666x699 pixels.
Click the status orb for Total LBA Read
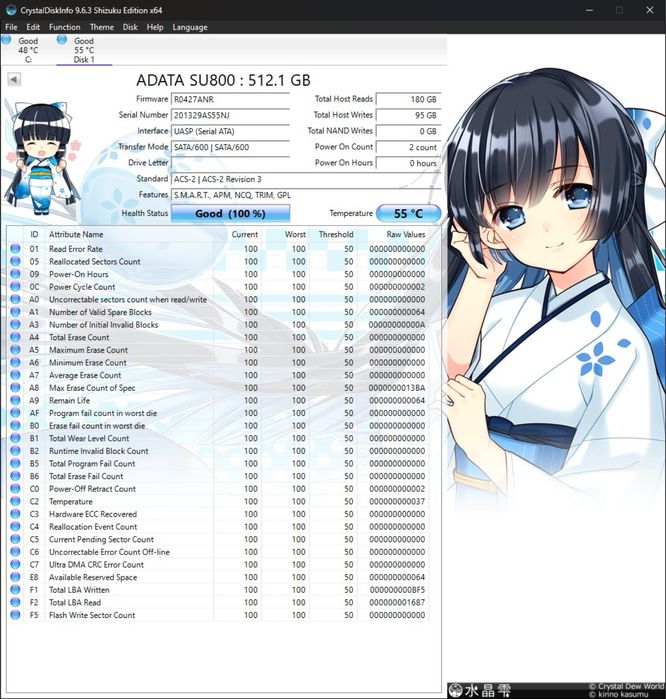pyautogui.click(x=15, y=602)
